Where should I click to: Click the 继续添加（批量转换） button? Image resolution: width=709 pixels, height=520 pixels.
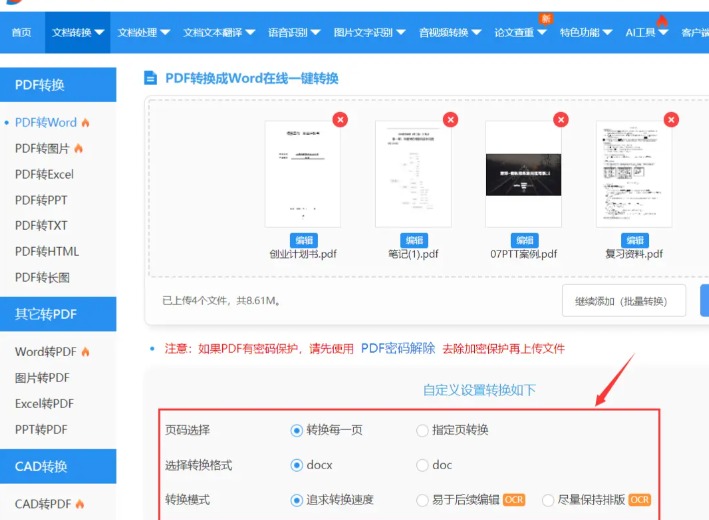[x=624, y=301]
